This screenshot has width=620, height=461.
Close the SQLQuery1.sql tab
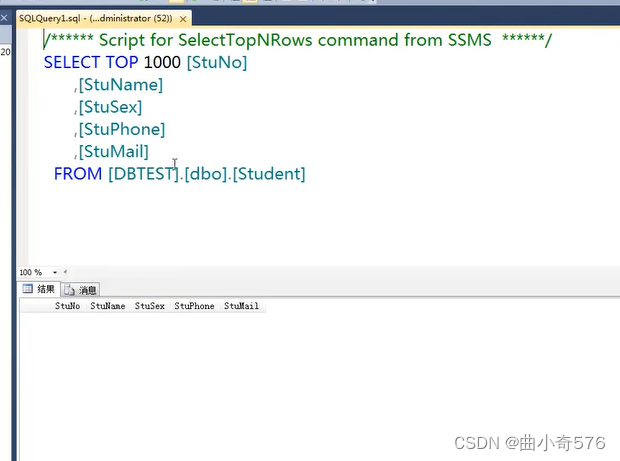(183, 19)
